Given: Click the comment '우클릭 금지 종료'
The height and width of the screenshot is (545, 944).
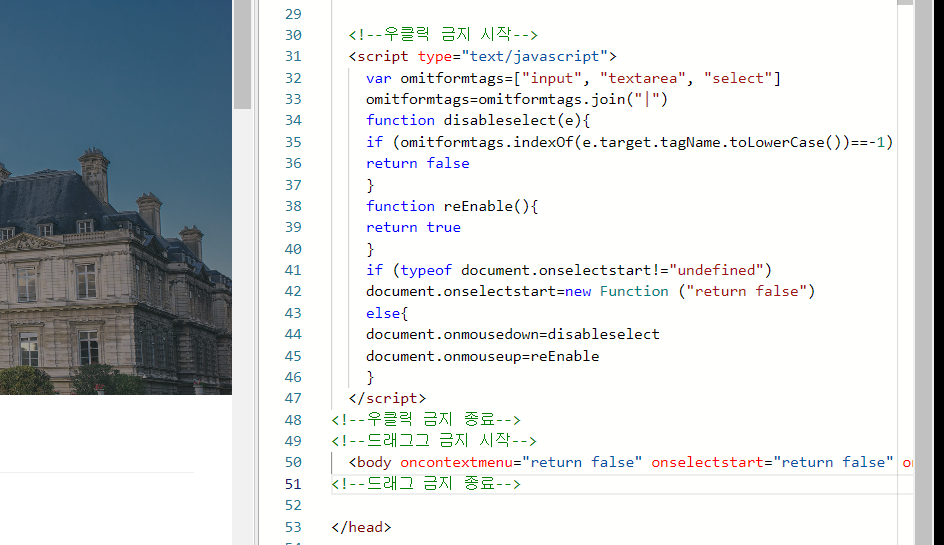Looking at the screenshot, I should (426, 419).
